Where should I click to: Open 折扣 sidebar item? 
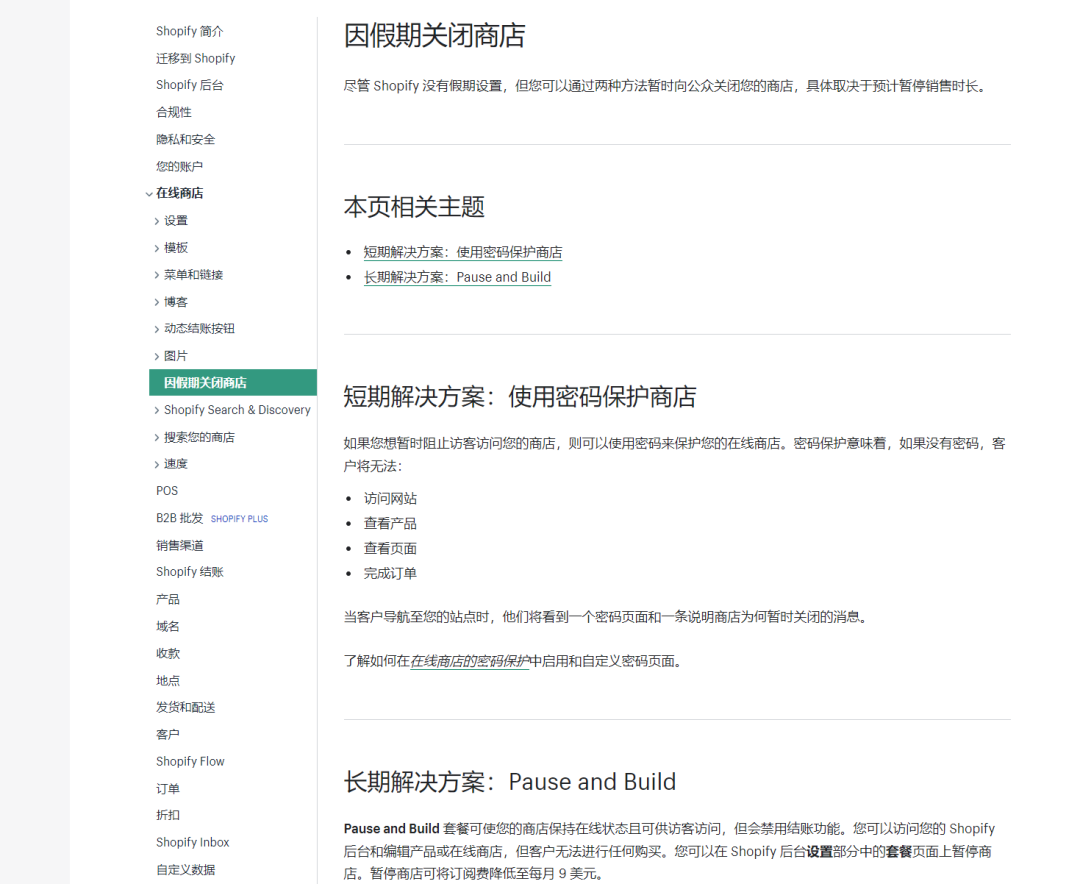point(167,815)
